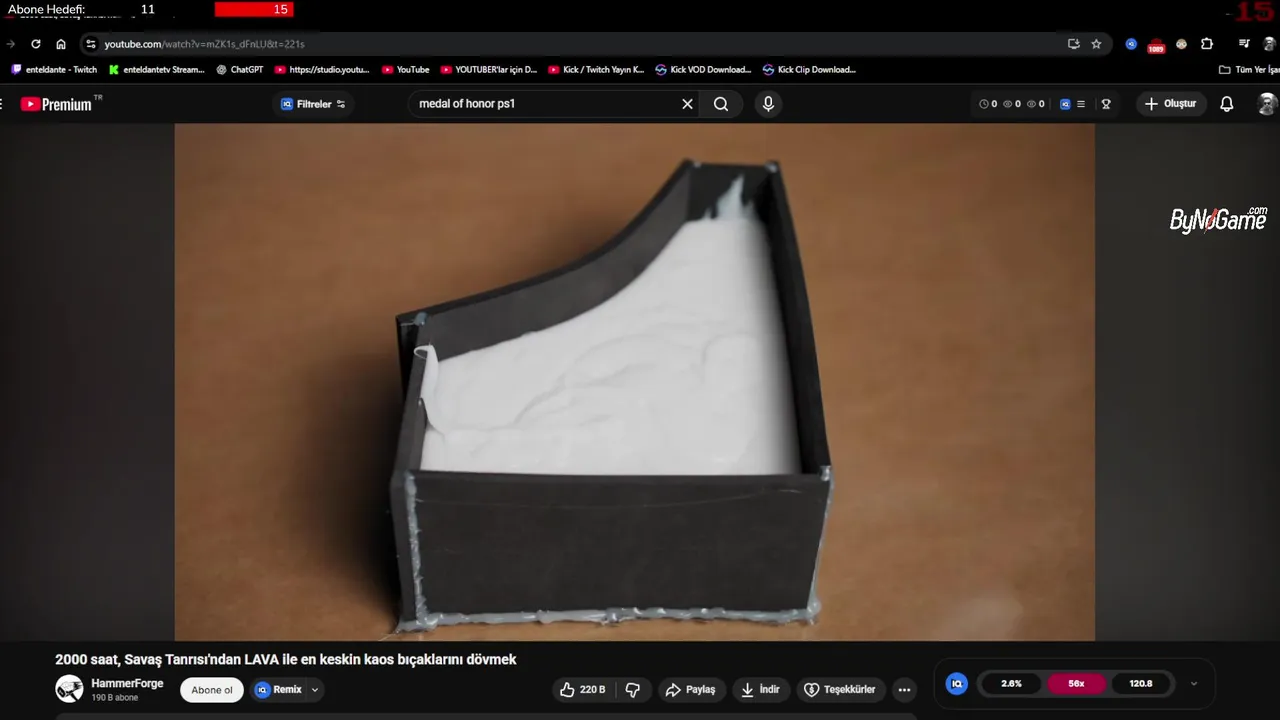The width and height of the screenshot is (1280, 720).
Task: Open the blue circular extension icon
Action: point(1131,44)
